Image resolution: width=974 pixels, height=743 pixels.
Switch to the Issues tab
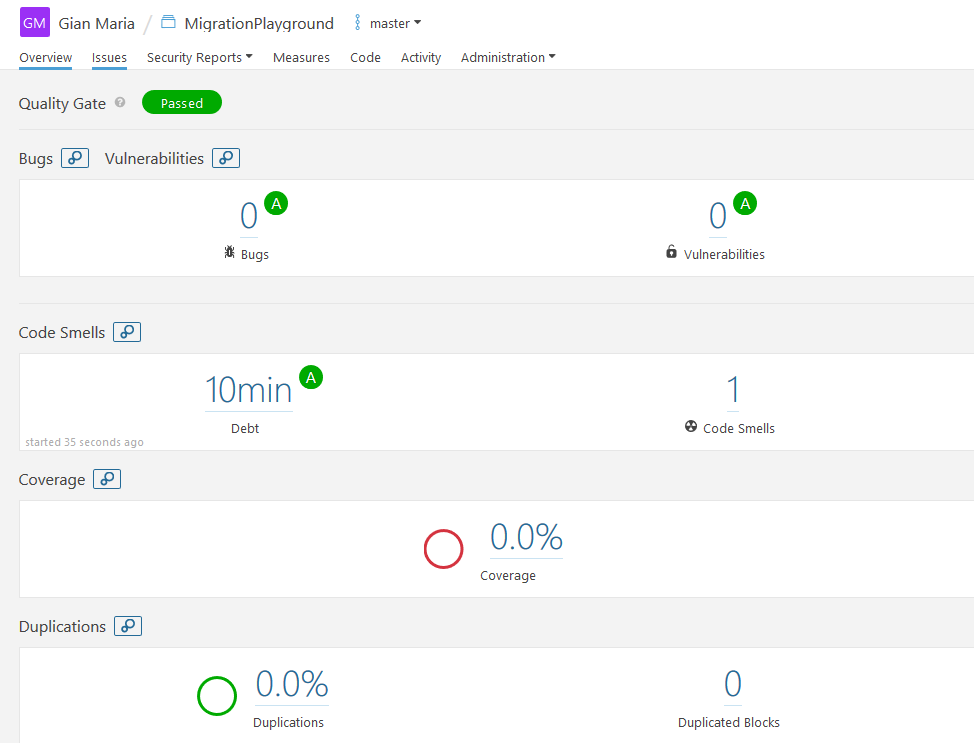[109, 58]
